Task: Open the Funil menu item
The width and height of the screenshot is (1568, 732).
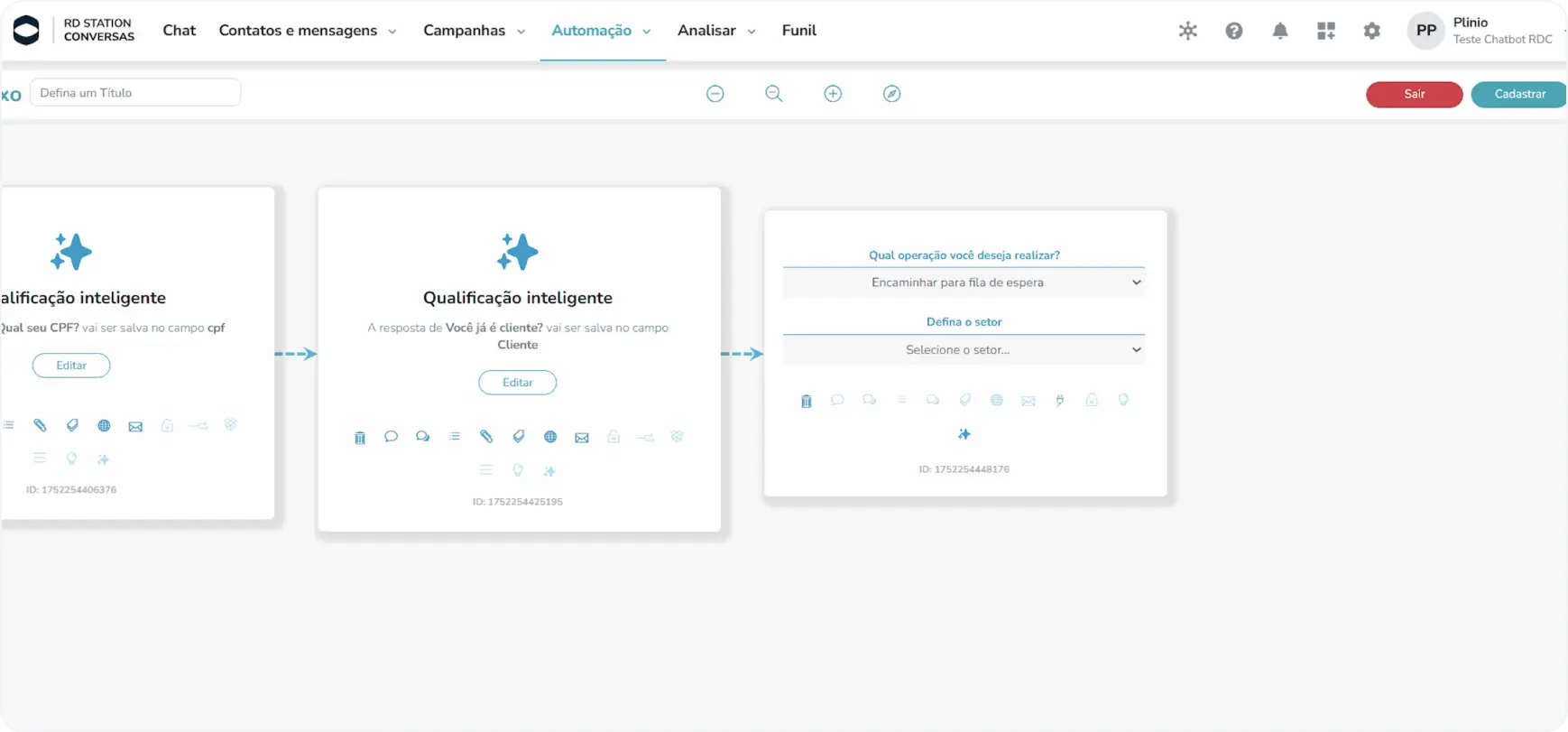Action: [799, 31]
